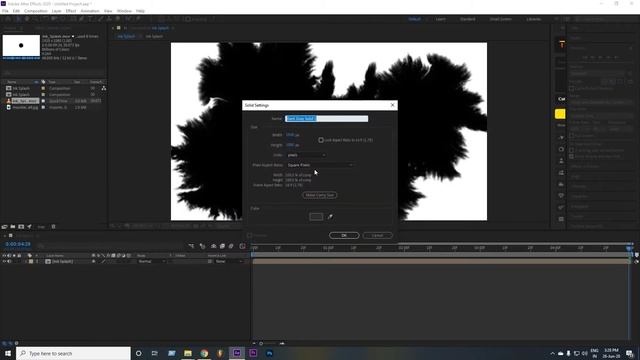Open After Effects from the taskbar

(x=237, y=353)
